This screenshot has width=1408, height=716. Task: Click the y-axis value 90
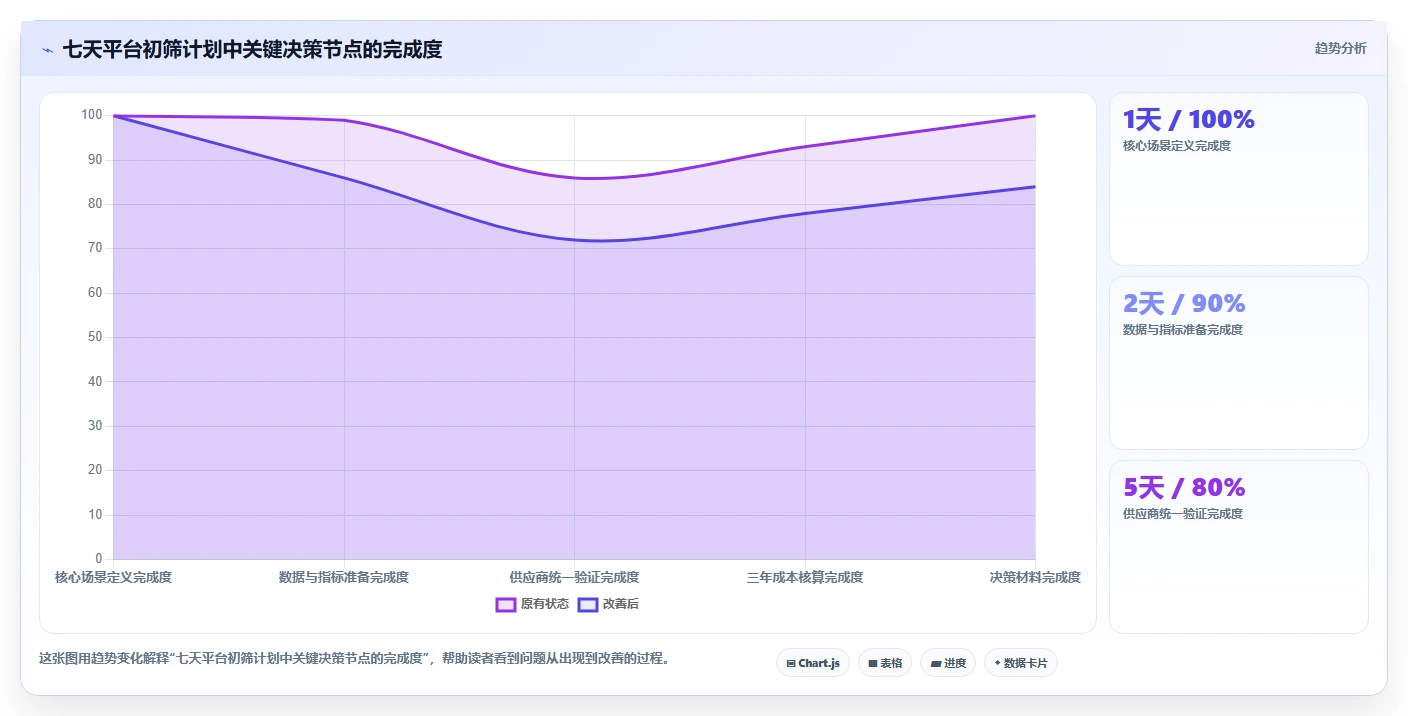click(95, 160)
